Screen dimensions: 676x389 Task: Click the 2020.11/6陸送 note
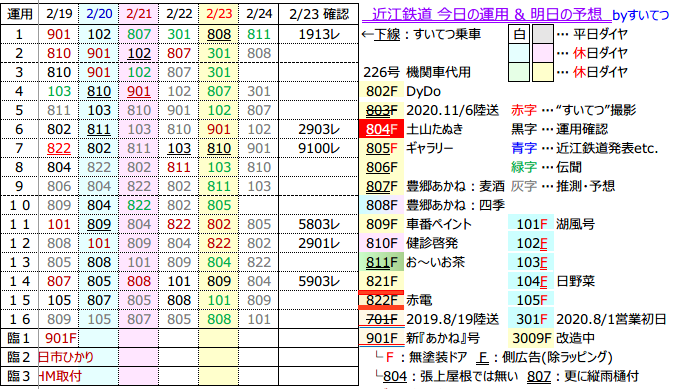pos(452,110)
